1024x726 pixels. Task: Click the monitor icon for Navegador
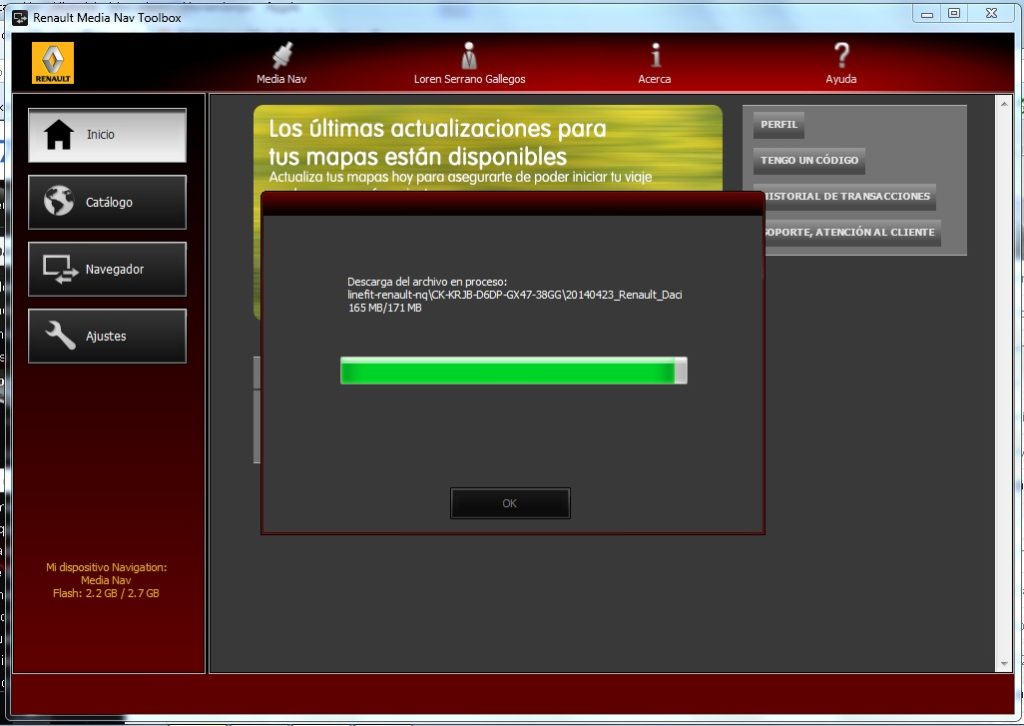pos(59,269)
